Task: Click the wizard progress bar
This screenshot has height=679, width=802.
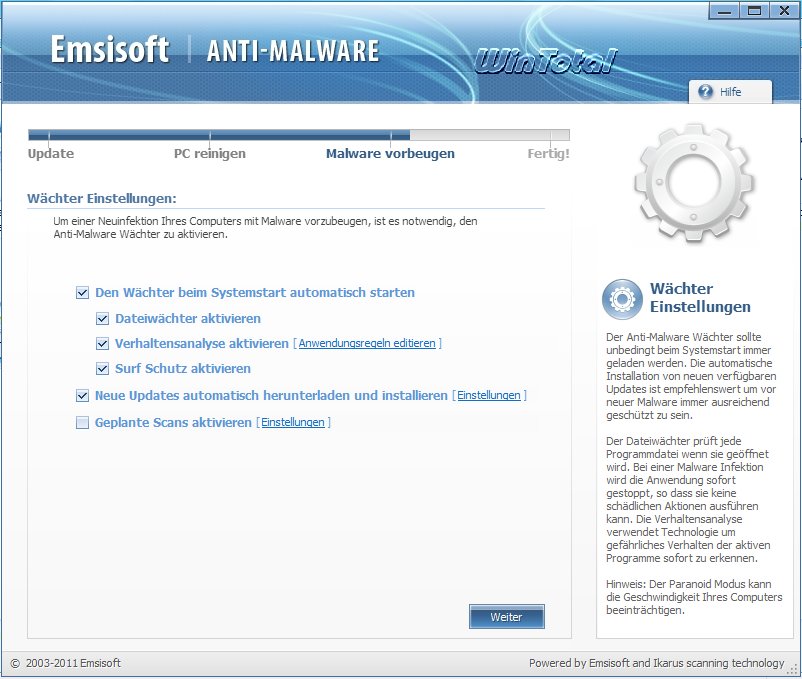Action: 299,135
